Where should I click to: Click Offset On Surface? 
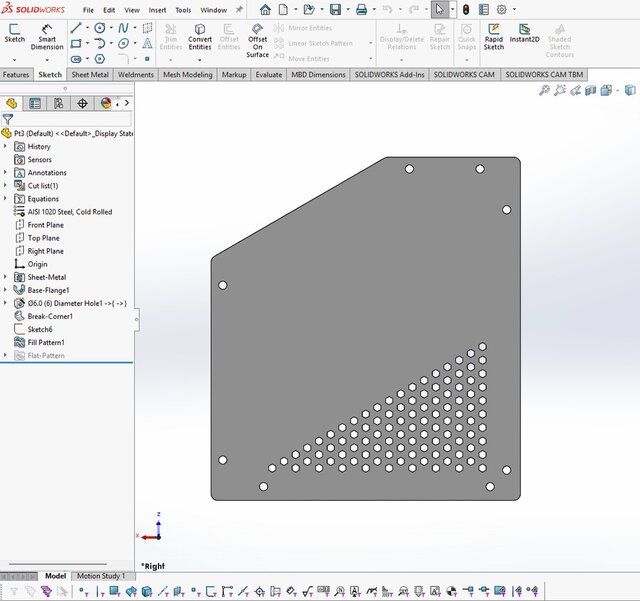[258, 40]
